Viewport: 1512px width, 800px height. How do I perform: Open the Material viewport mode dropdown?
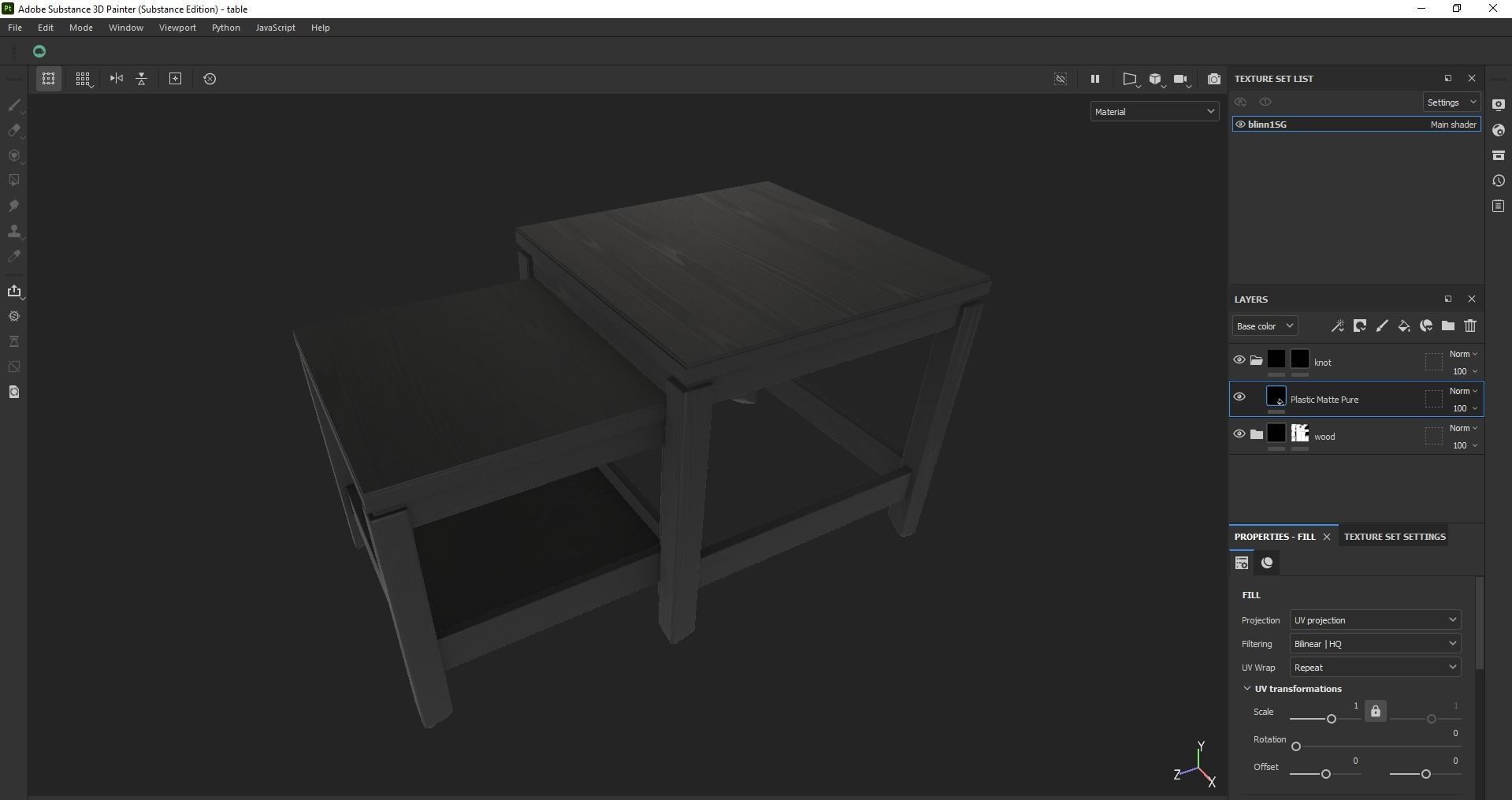pos(1154,112)
